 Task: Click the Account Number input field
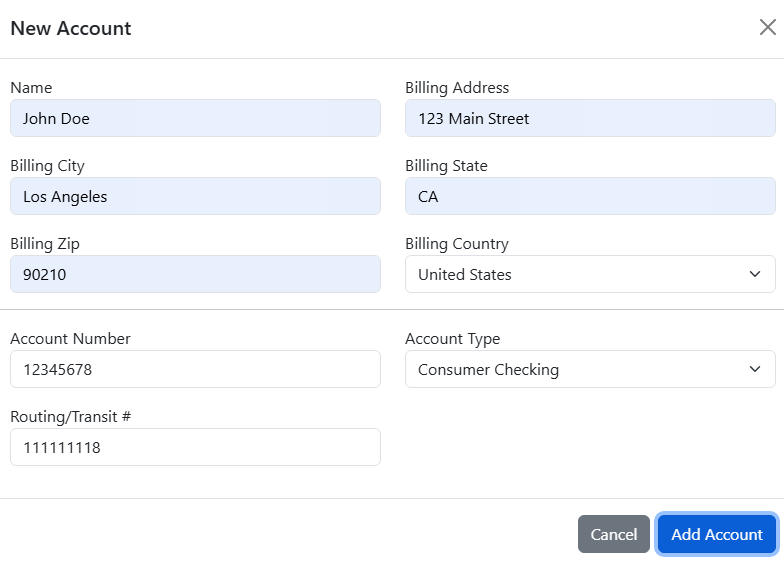(195, 369)
